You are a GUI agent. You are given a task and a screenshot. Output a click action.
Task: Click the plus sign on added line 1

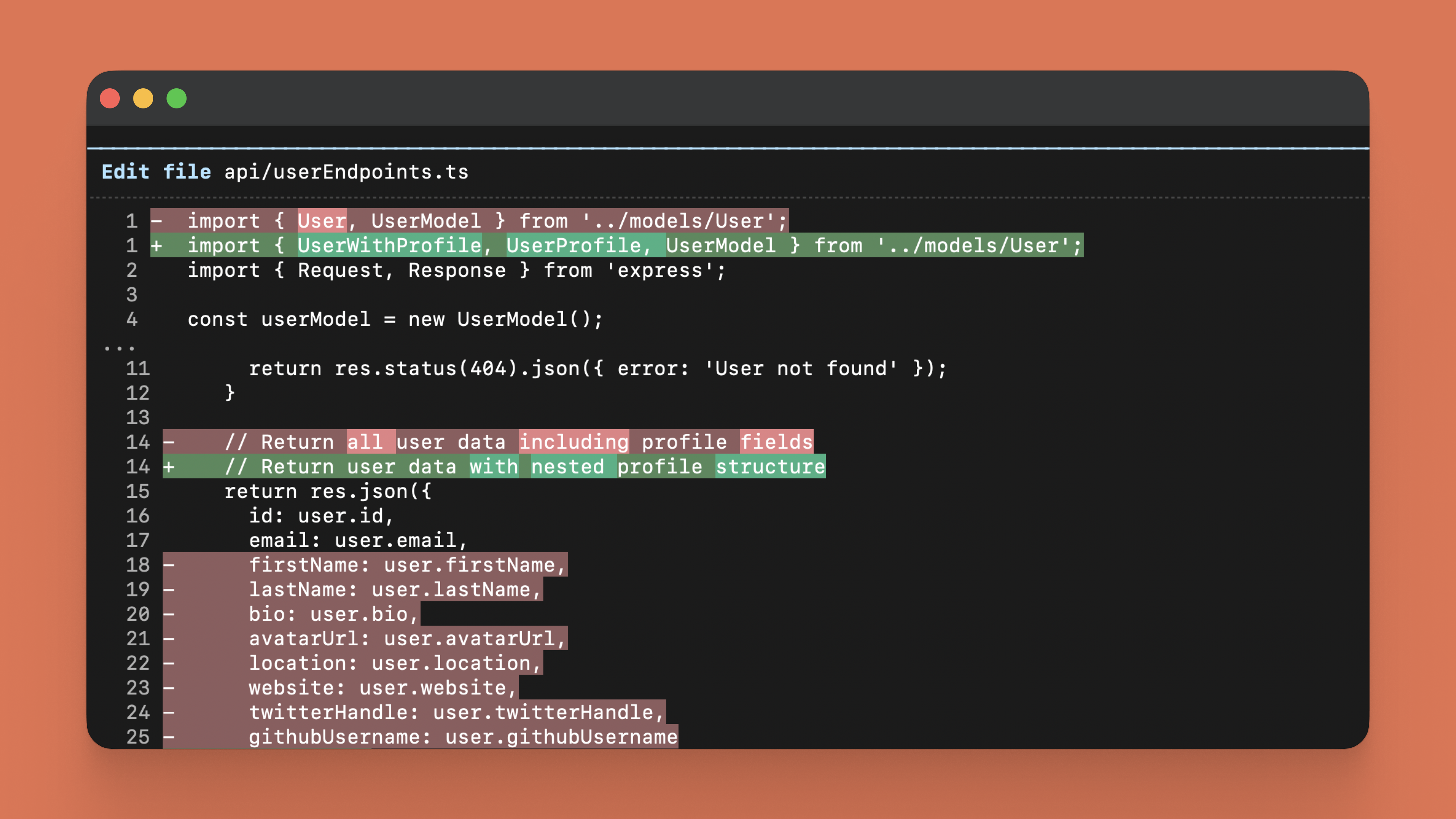(157, 245)
